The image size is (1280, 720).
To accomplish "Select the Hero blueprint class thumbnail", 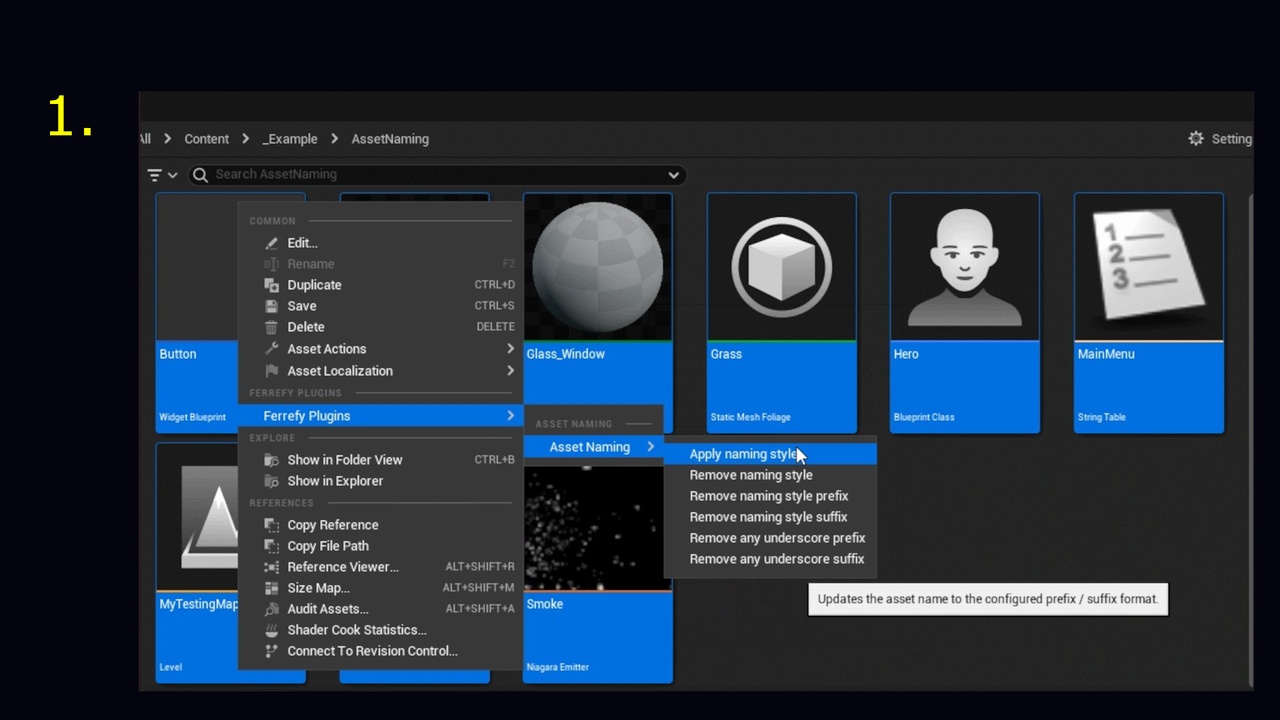I will pos(965,267).
